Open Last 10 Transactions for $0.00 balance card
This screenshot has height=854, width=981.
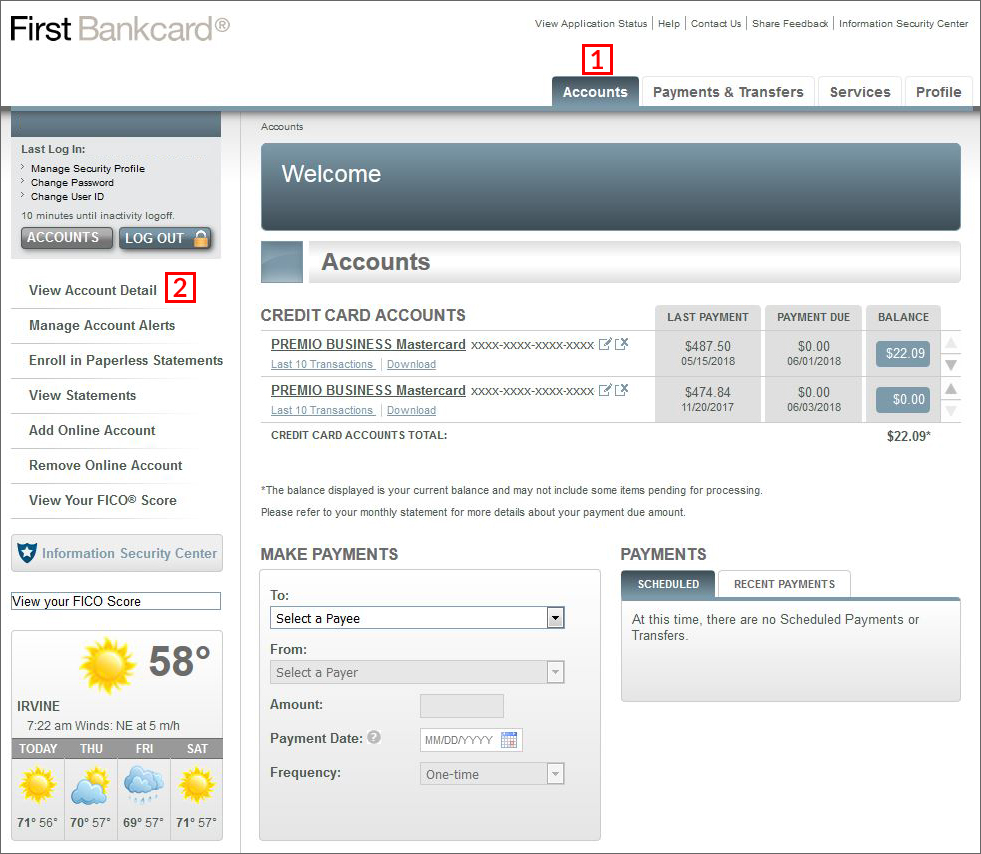pyautogui.click(x=322, y=410)
